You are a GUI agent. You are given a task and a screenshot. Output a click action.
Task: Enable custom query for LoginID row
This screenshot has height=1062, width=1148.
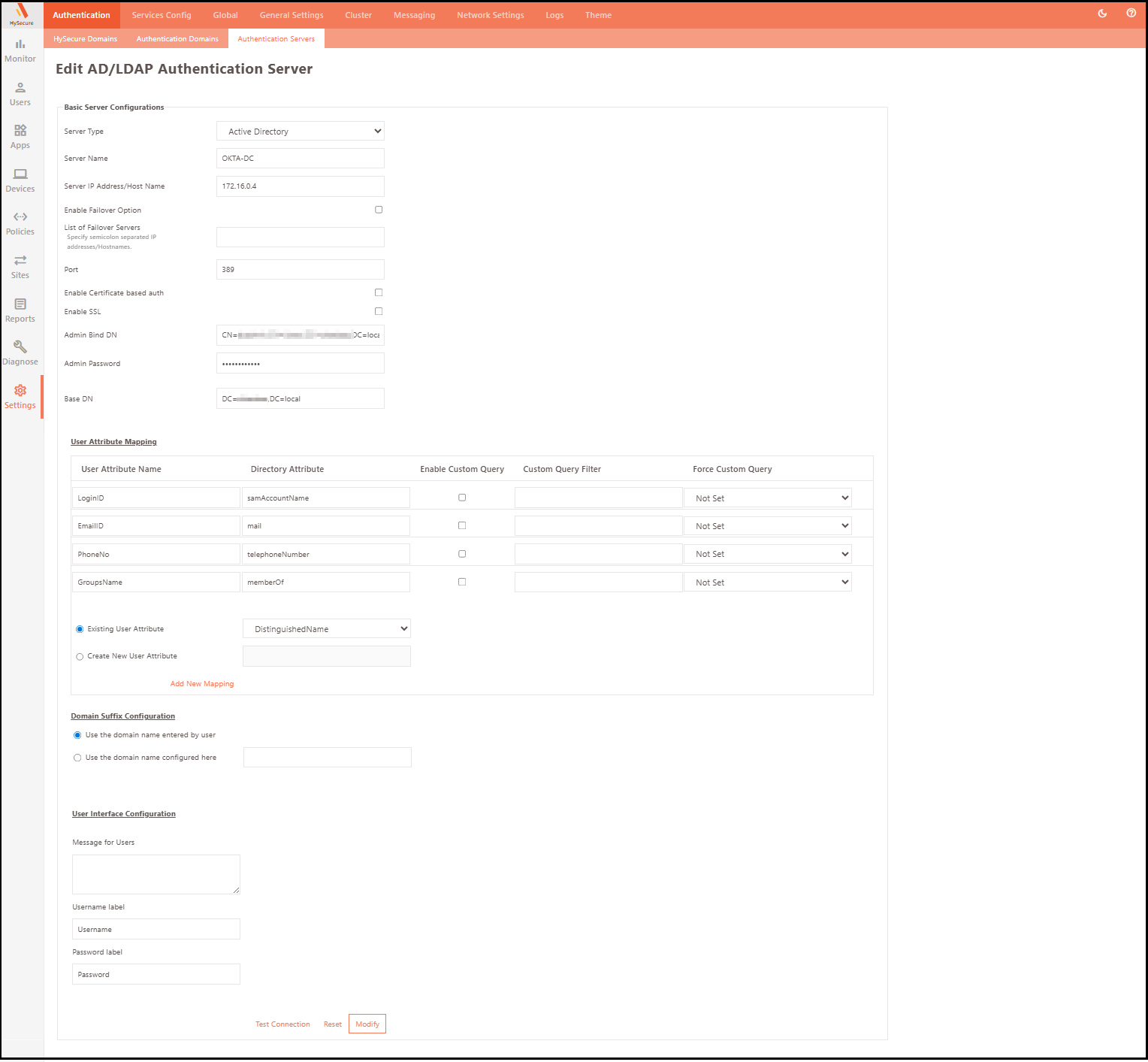[x=462, y=498]
